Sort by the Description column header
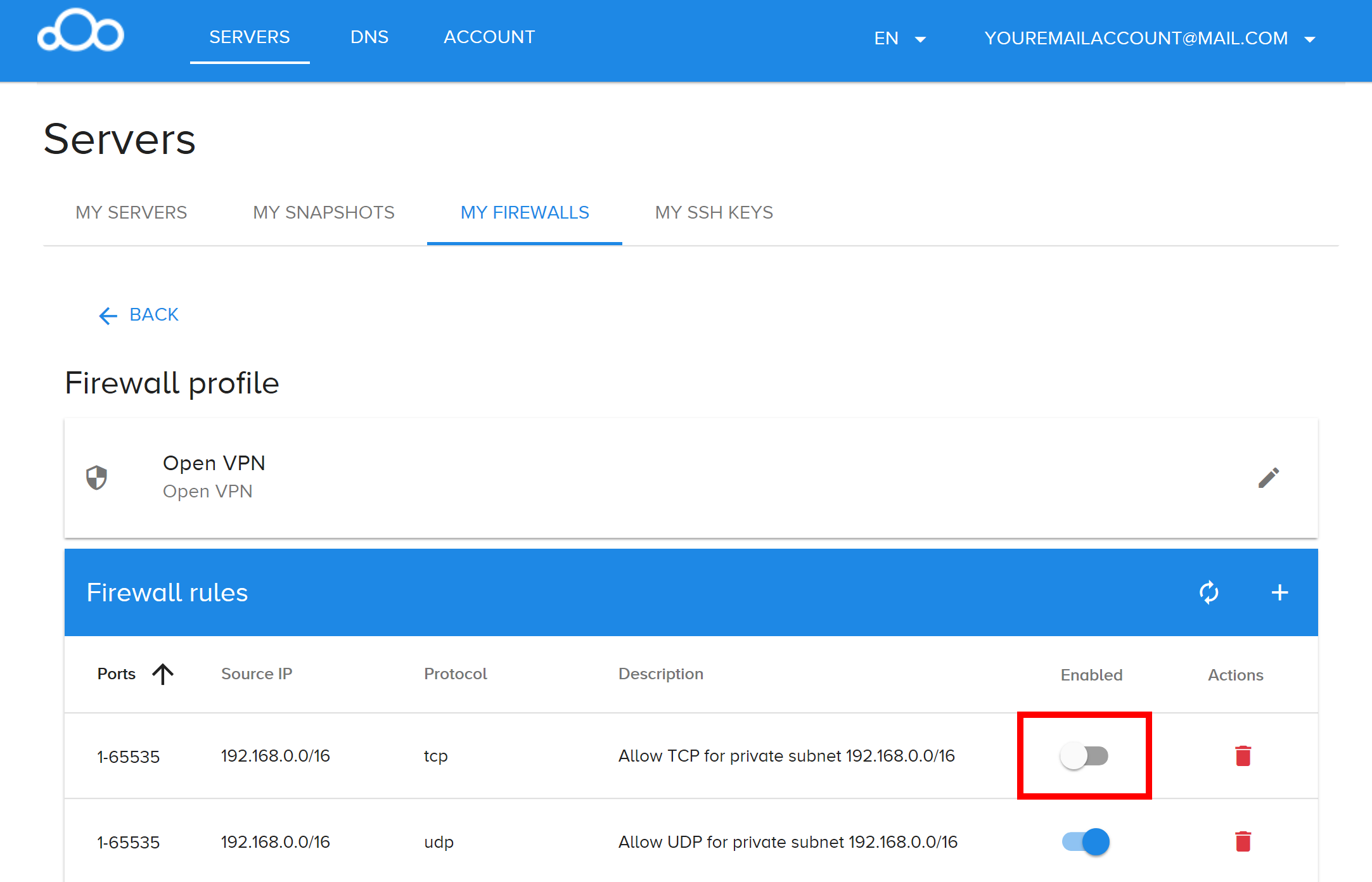The height and width of the screenshot is (882, 1372). pos(661,674)
